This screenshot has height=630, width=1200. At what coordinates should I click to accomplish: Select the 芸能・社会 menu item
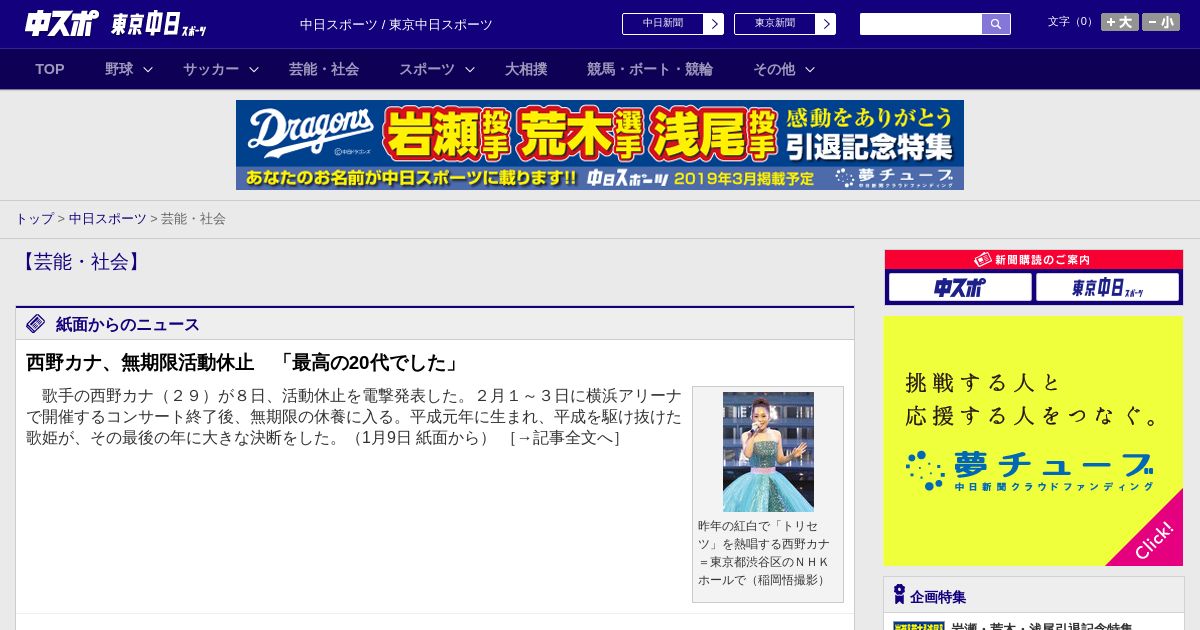coord(324,69)
